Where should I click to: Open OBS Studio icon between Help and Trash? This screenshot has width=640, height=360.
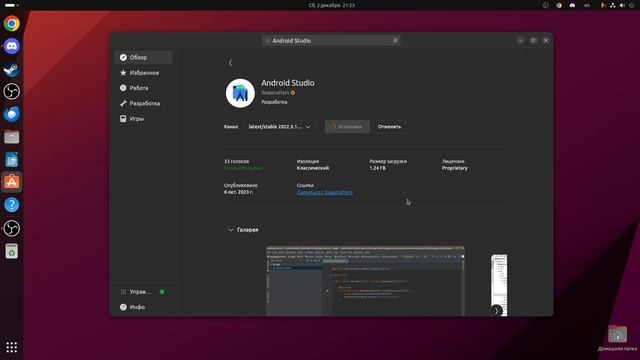[x=11, y=228]
